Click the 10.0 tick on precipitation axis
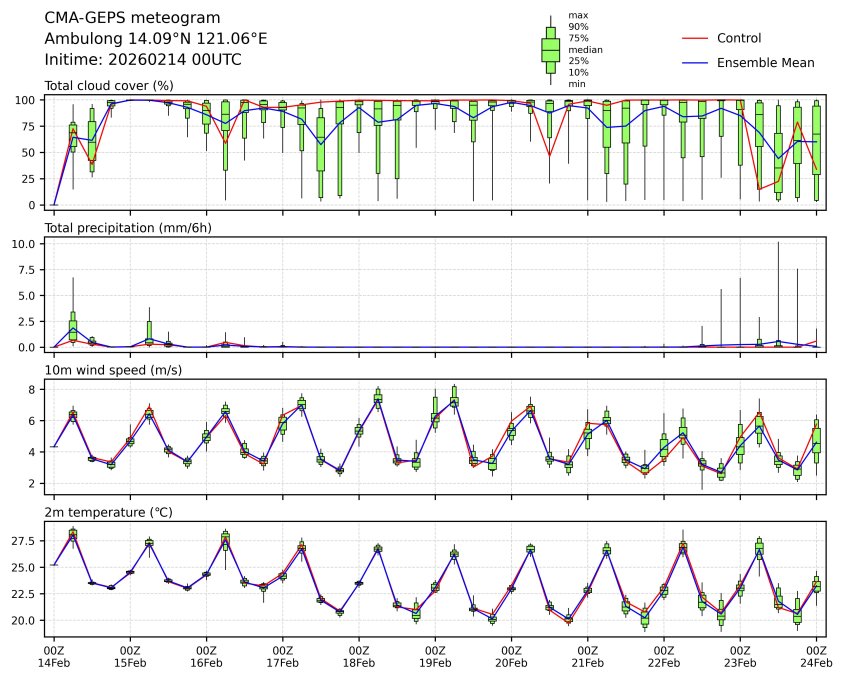Screen dimensions: 844x680 coord(25,244)
